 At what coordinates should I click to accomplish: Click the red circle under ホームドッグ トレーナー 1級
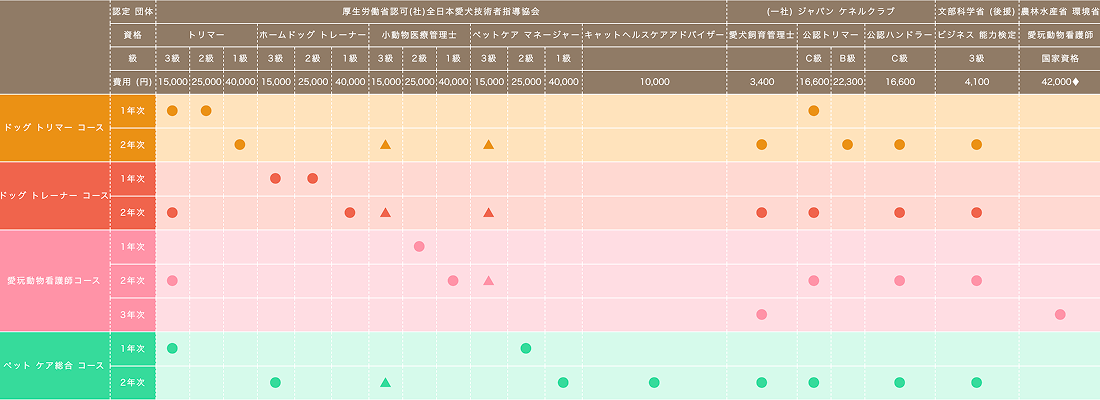coord(349,213)
